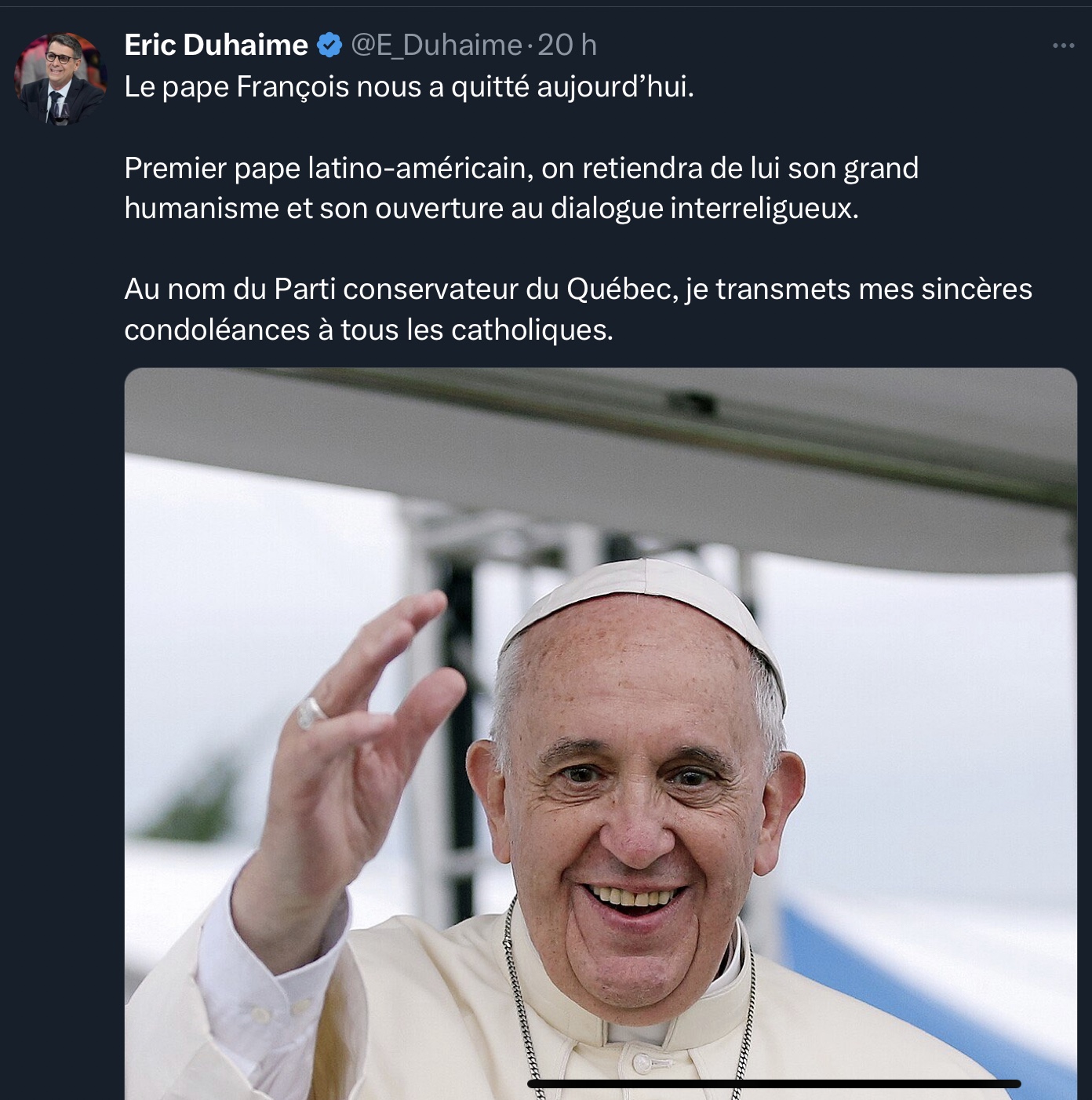Click the display name Eric Duhaime
This screenshot has width=1092, height=1100.
[216, 46]
